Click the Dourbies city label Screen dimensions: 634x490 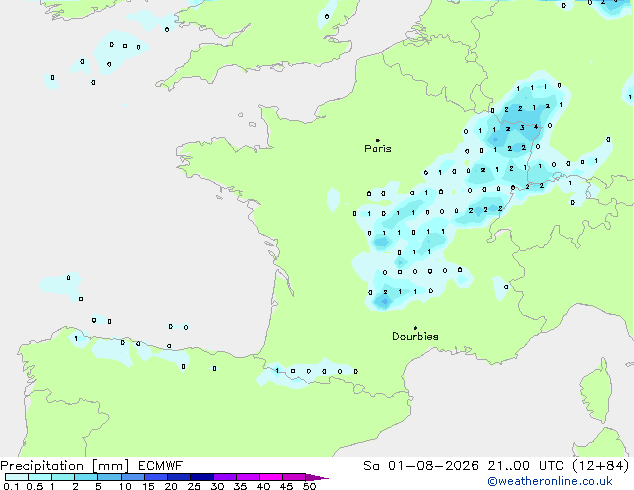click(x=415, y=336)
